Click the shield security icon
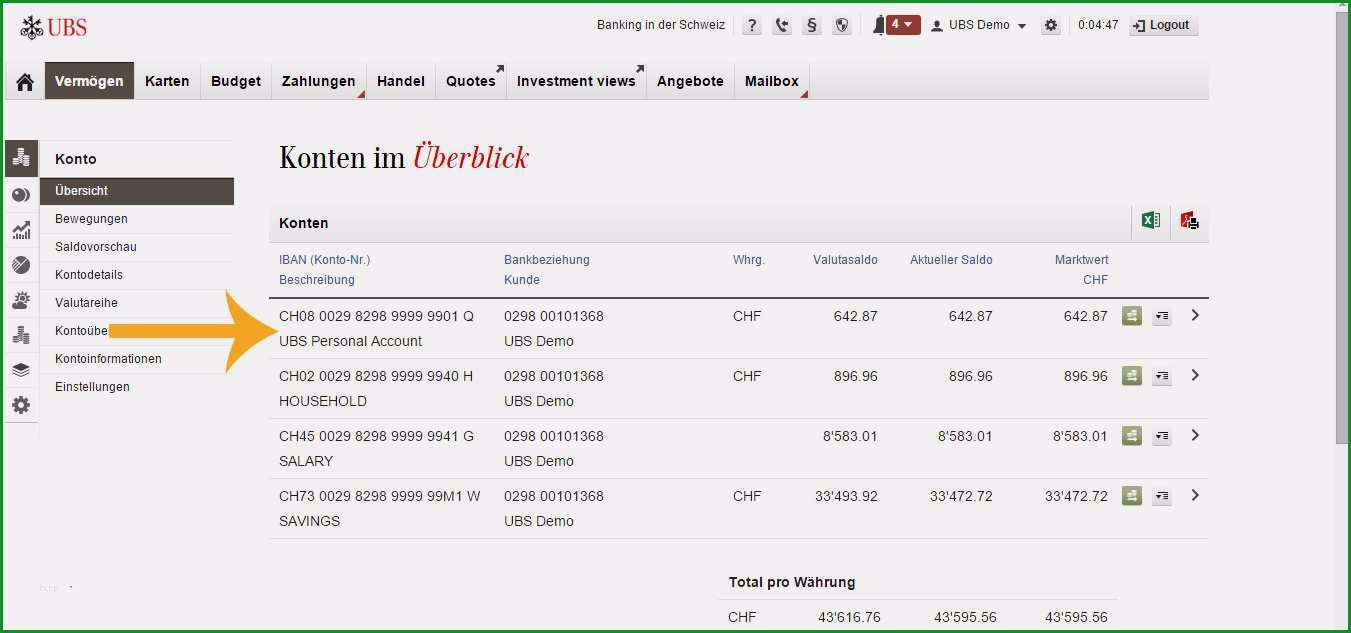Screen dimensions: 1351x633 [842, 26]
